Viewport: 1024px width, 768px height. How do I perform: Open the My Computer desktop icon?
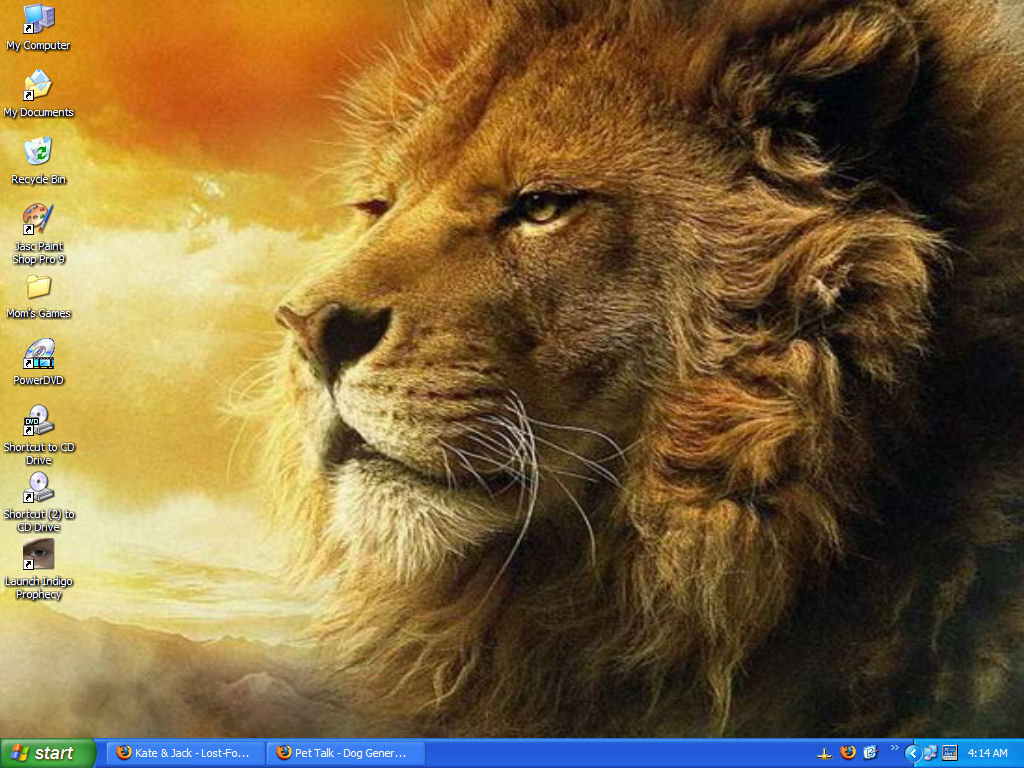39,27
